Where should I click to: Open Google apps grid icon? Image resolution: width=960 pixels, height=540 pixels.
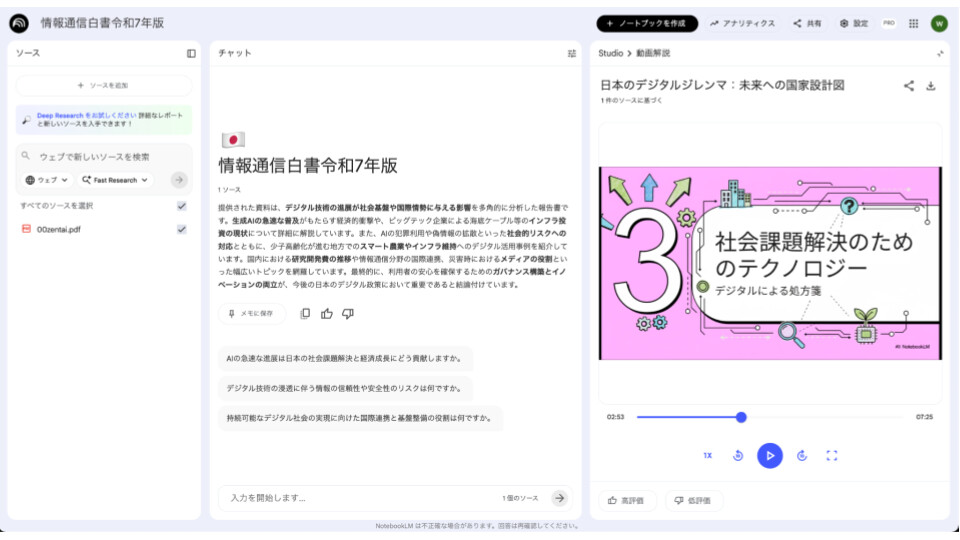click(x=913, y=23)
